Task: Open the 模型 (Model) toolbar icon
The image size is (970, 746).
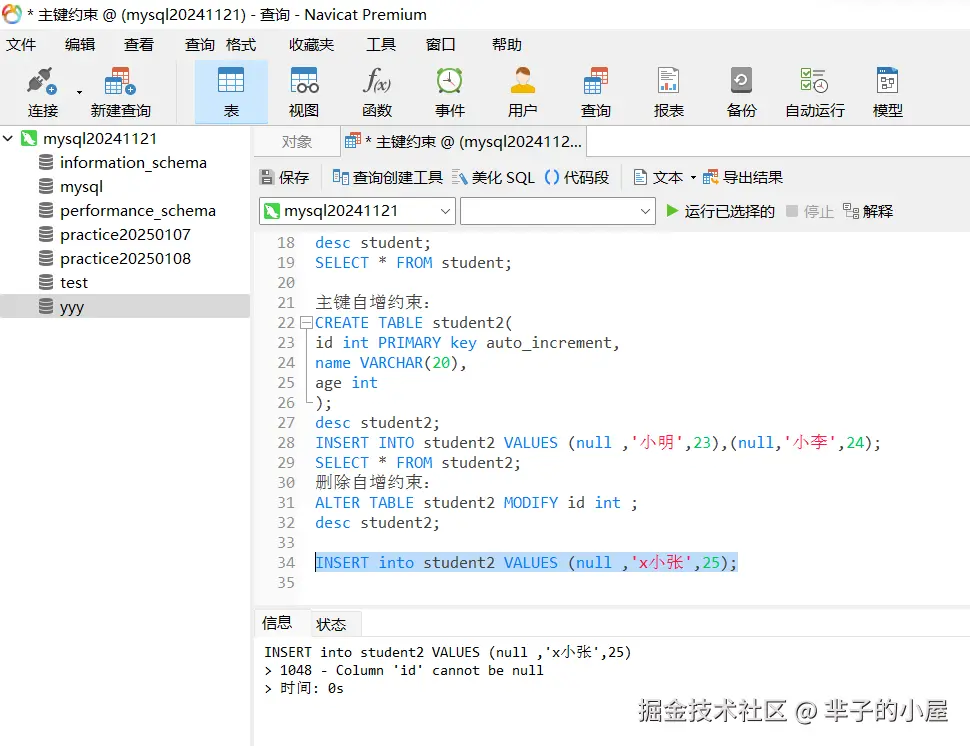Action: point(888,92)
